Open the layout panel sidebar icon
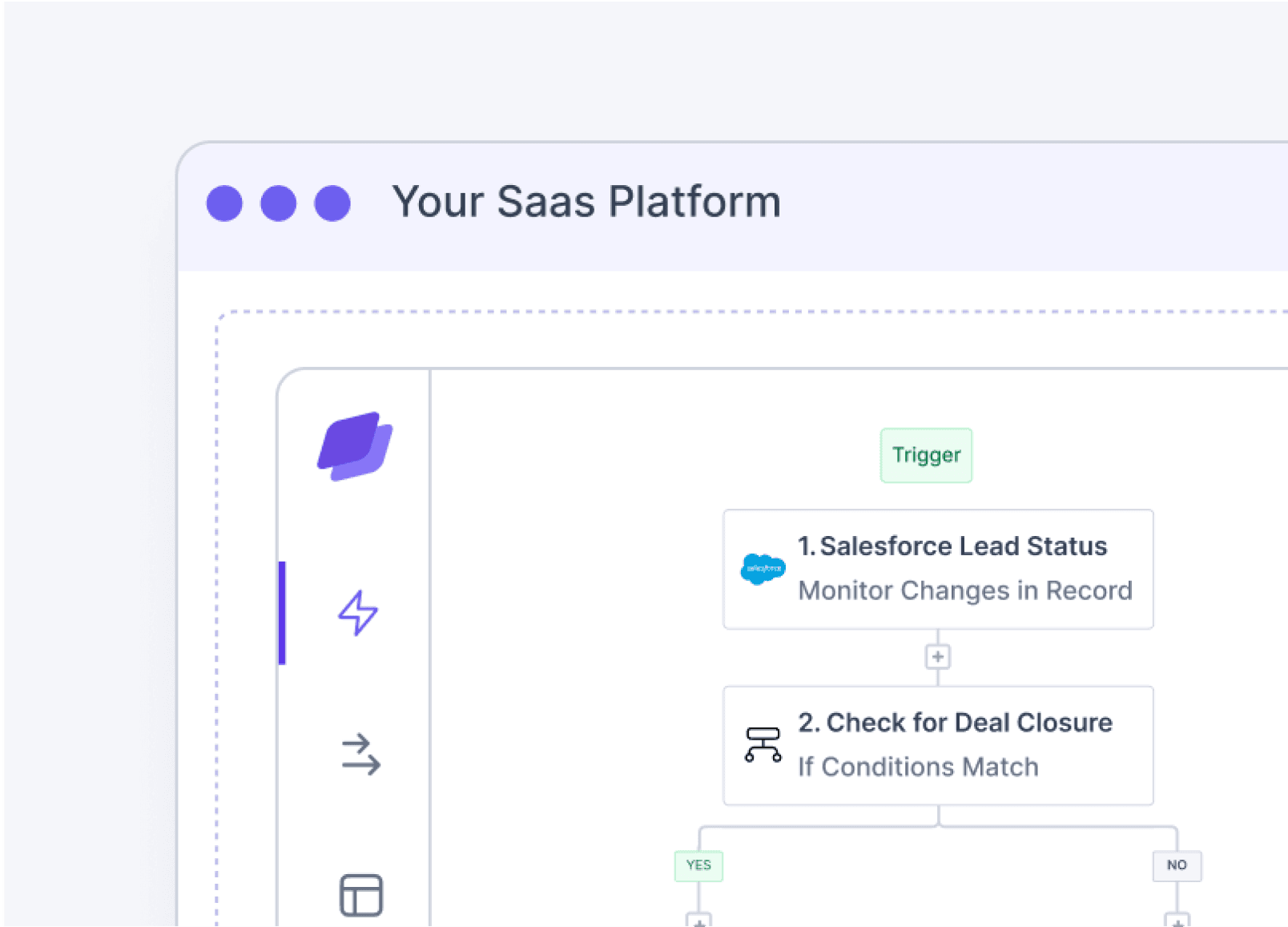Screen dimensions: 1288x927 pyautogui.click(x=361, y=895)
